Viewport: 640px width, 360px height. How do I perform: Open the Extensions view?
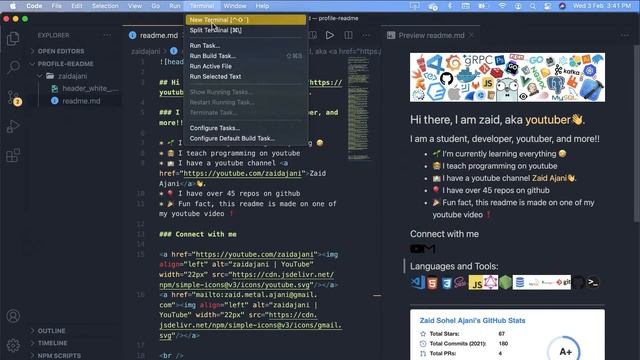pos(13,156)
